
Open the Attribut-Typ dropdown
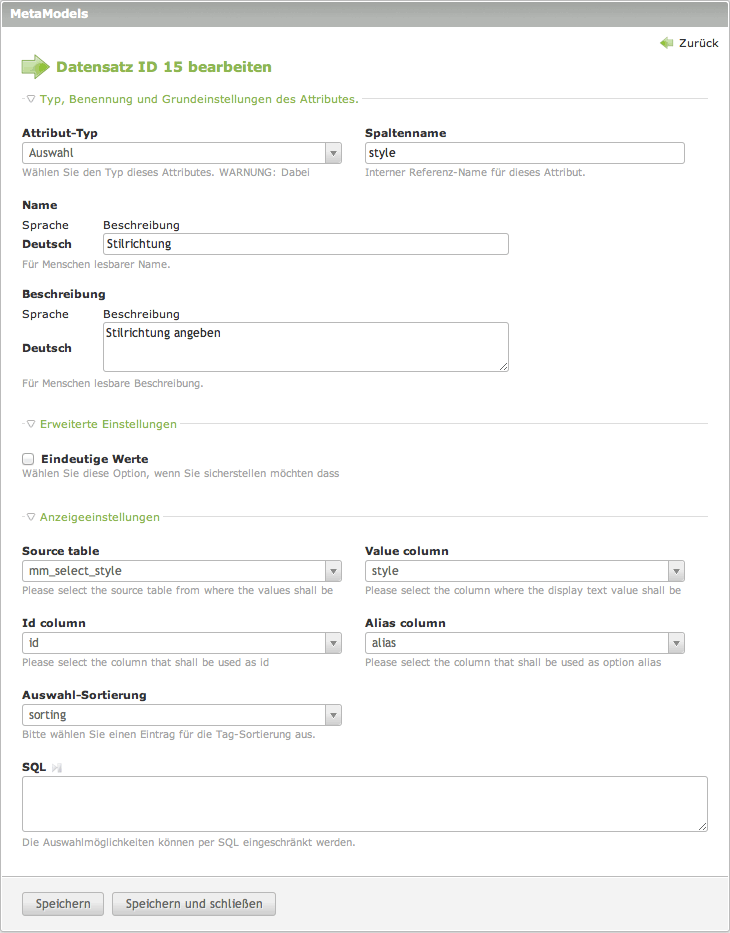pyautogui.click(x=182, y=153)
